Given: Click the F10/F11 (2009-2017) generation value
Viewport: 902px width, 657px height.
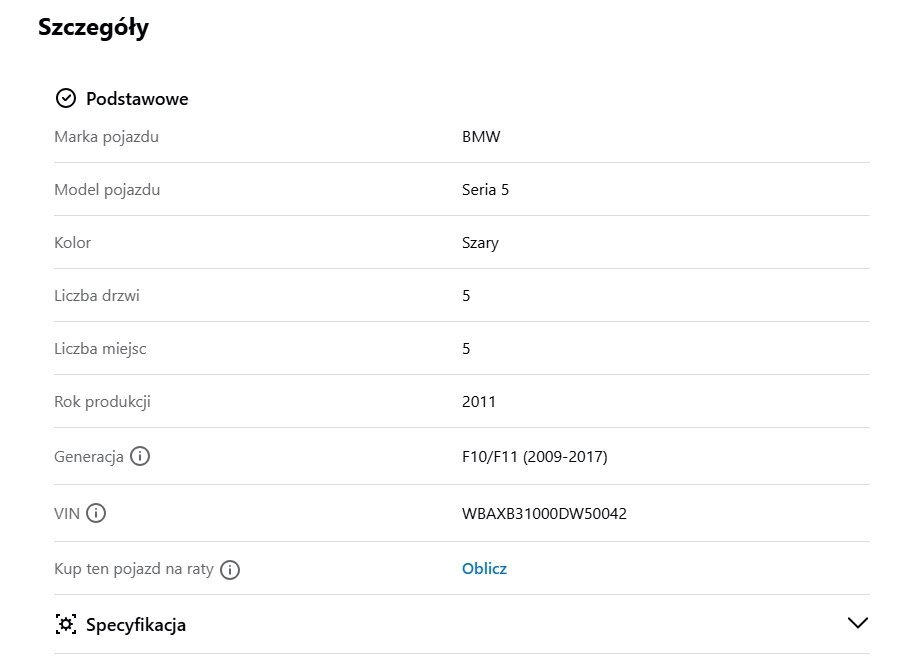Looking at the screenshot, I should tap(535, 457).
